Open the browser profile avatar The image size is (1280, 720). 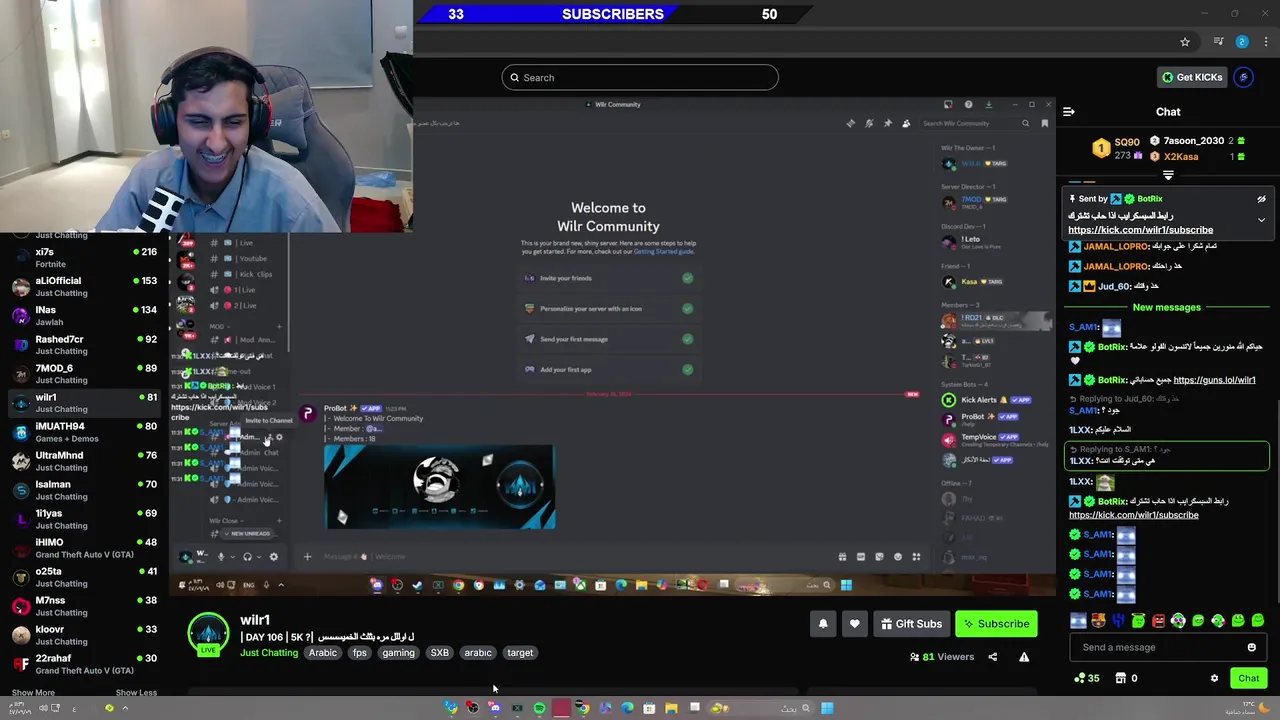(1242, 42)
